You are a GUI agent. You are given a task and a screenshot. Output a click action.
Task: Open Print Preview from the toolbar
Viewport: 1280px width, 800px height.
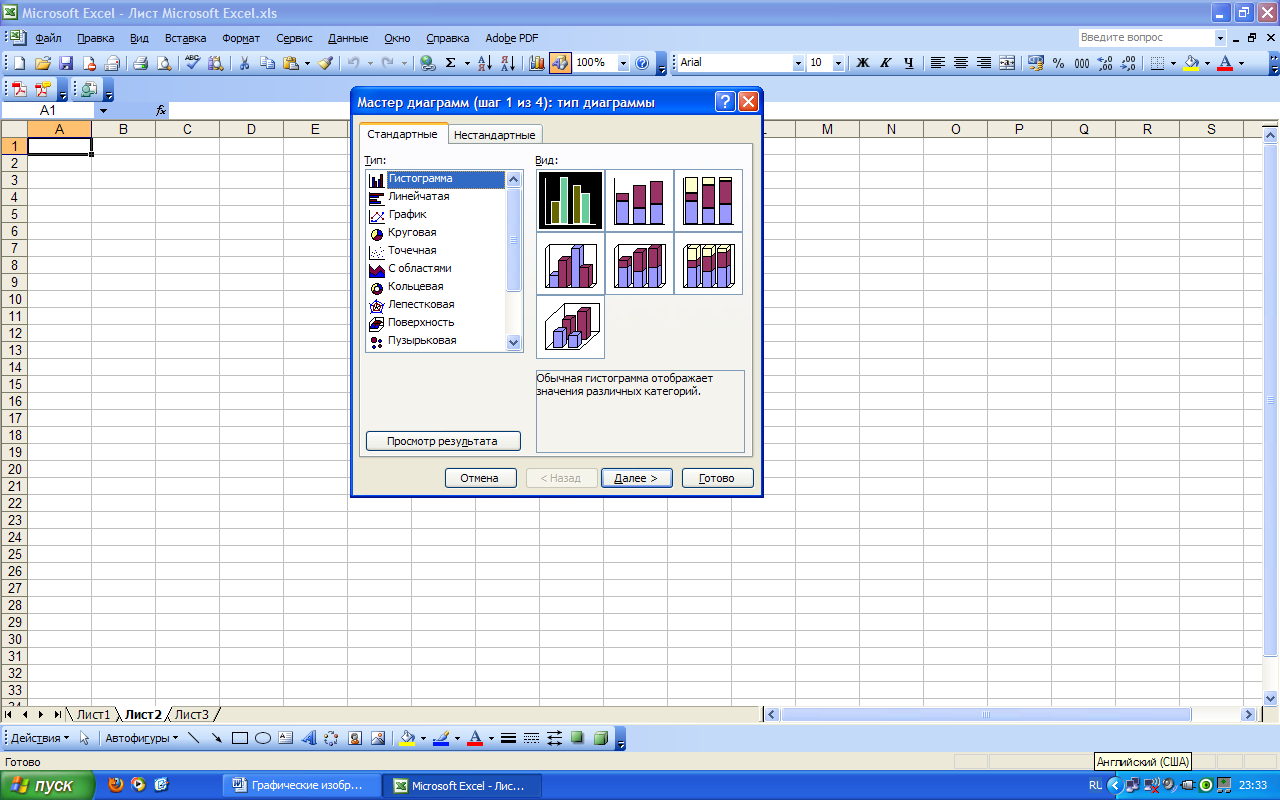click(x=163, y=63)
